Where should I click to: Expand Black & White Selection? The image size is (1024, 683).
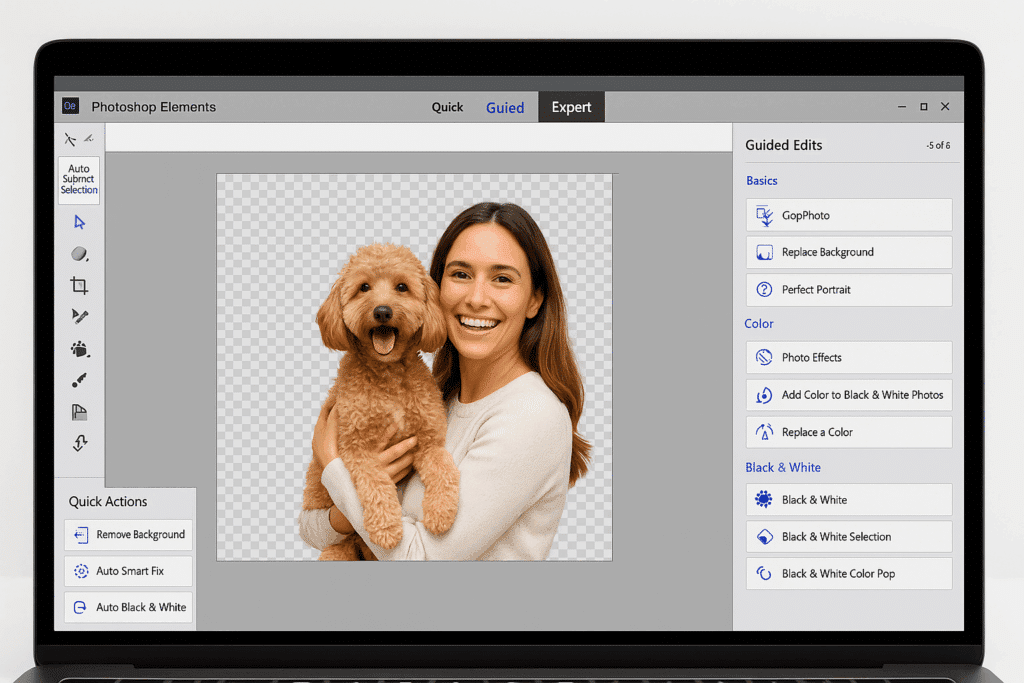coord(848,536)
